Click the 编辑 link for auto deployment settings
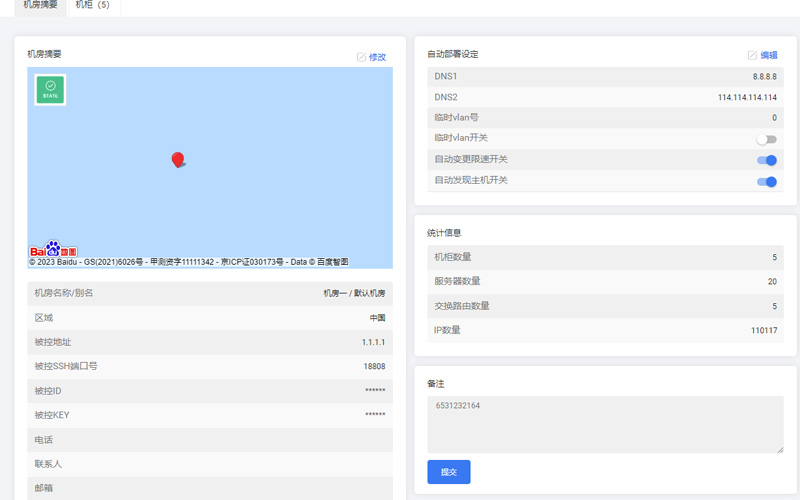 768,55
